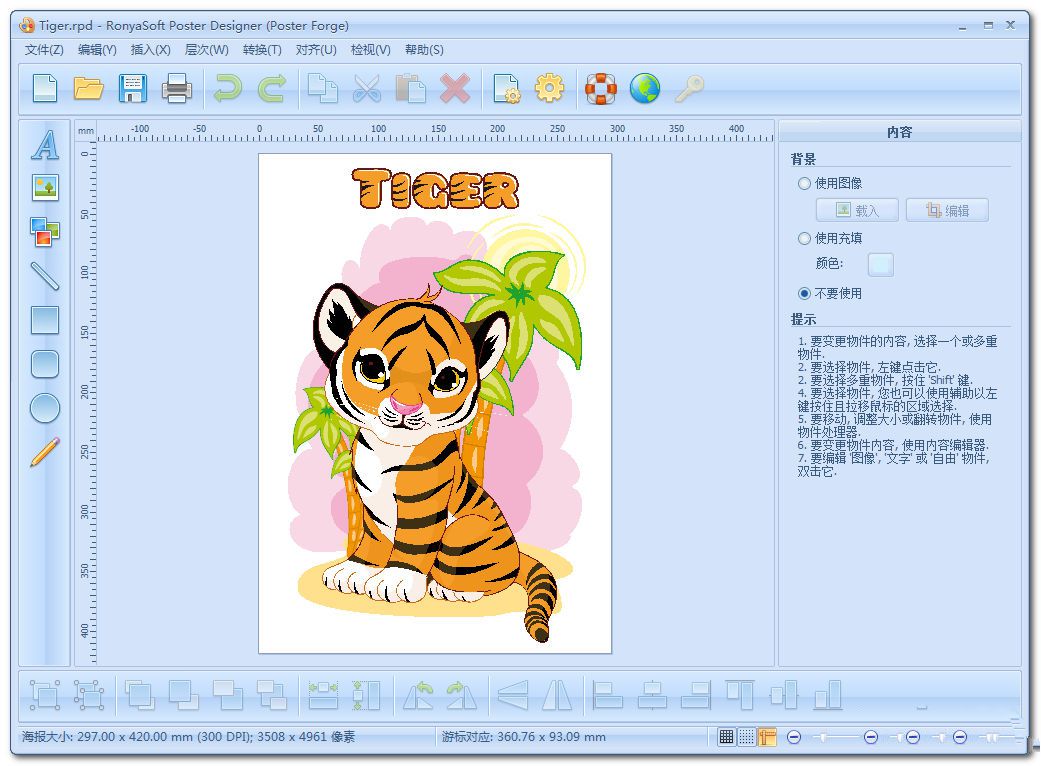
Task: Open the 文件(Z) menu
Action: 44,50
